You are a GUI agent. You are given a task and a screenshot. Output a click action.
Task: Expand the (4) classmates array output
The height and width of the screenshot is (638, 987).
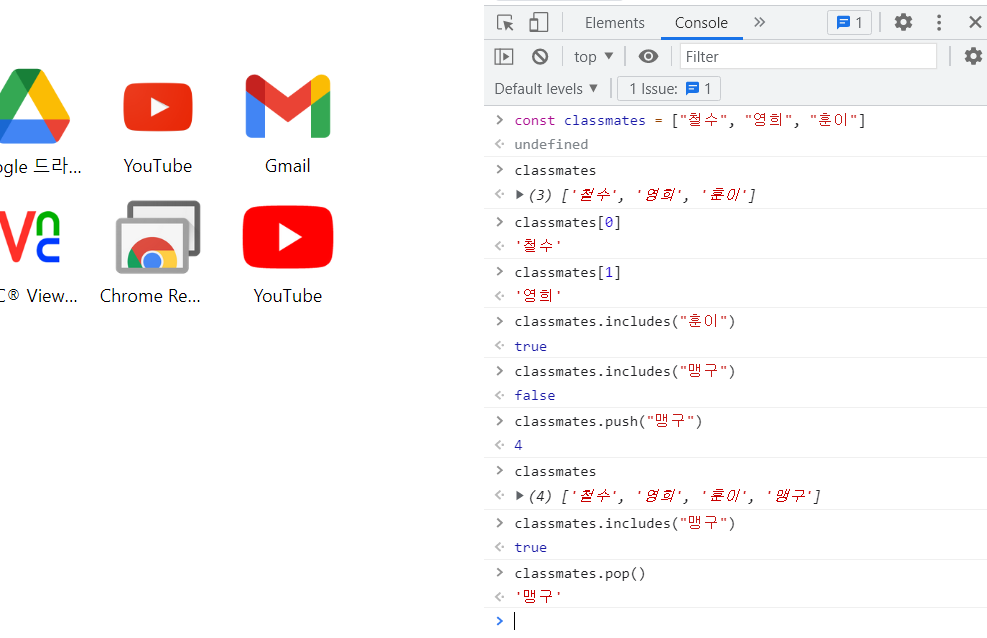tap(519, 496)
